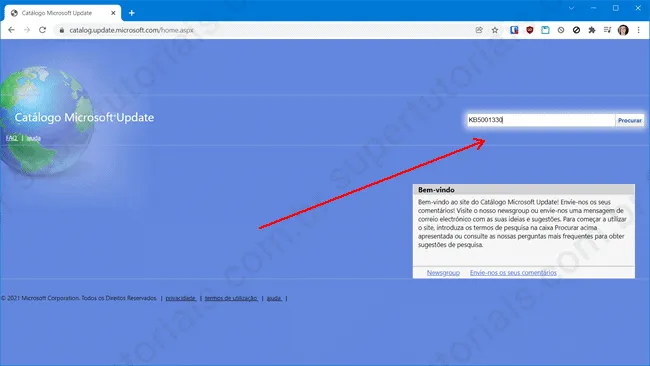Bookmark this page with the star icon
The width and height of the screenshot is (650, 366).
(495, 30)
